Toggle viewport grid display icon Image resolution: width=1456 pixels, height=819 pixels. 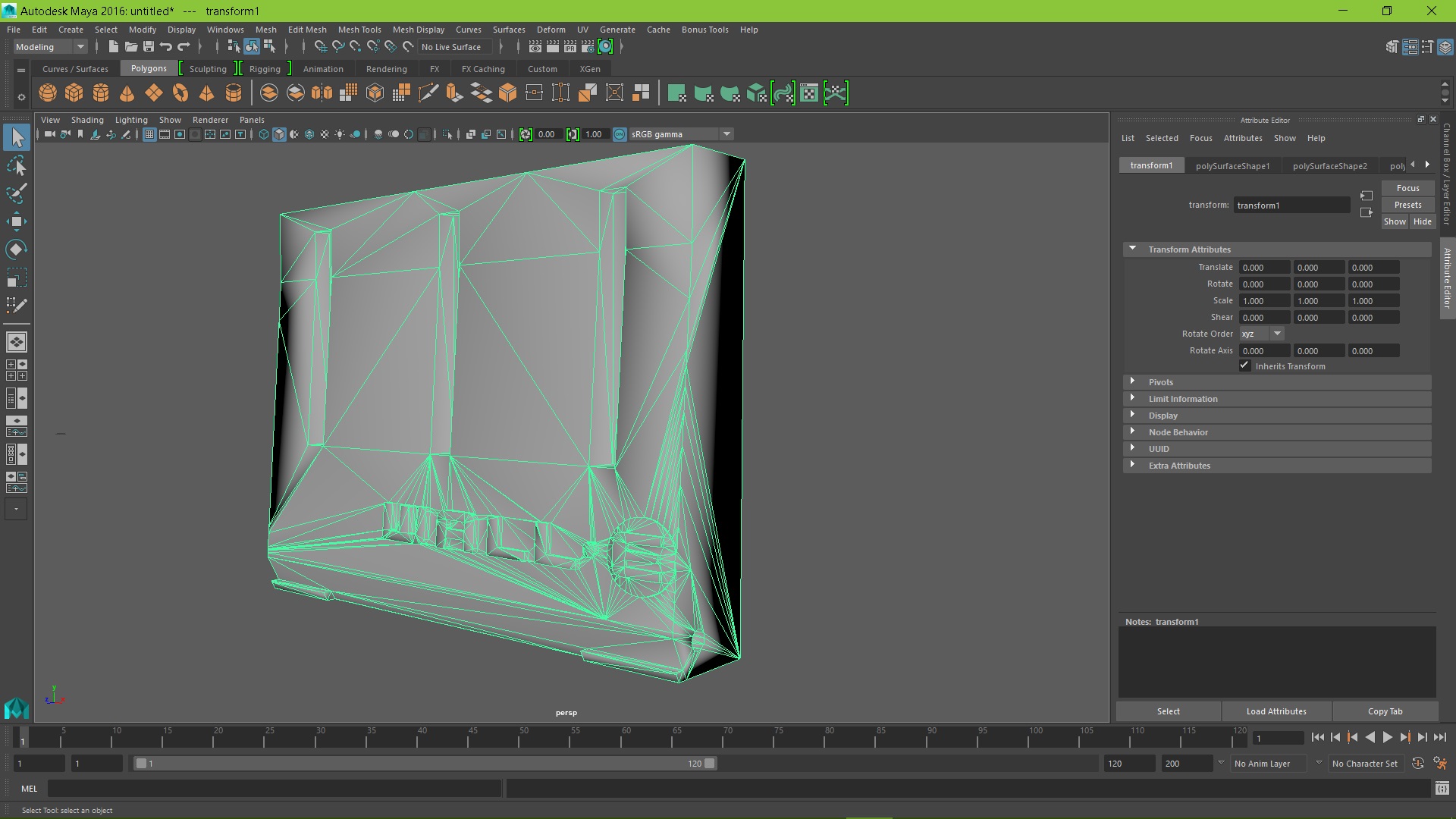[x=149, y=134]
